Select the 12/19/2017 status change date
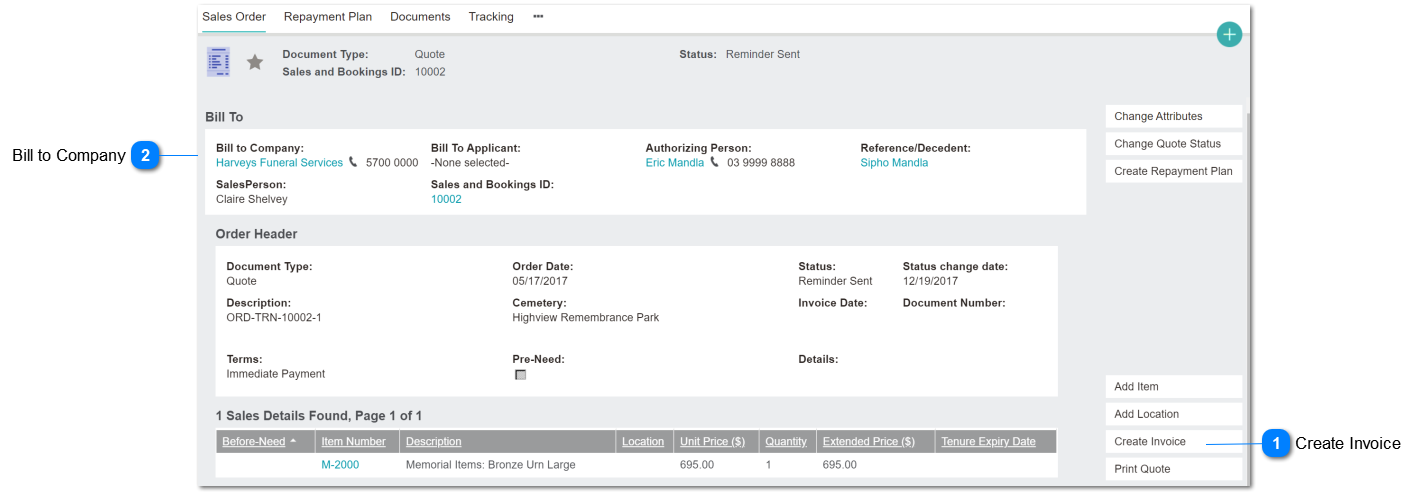Screen dimensions: 1417x495 coord(930,281)
